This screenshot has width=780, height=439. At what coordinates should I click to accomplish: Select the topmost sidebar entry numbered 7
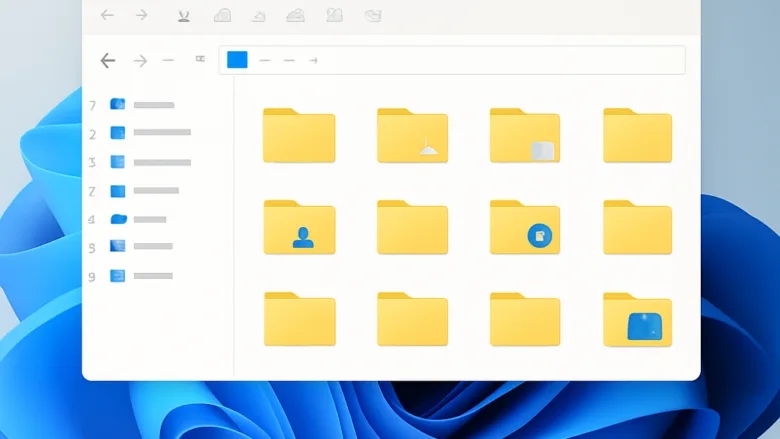pos(132,105)
